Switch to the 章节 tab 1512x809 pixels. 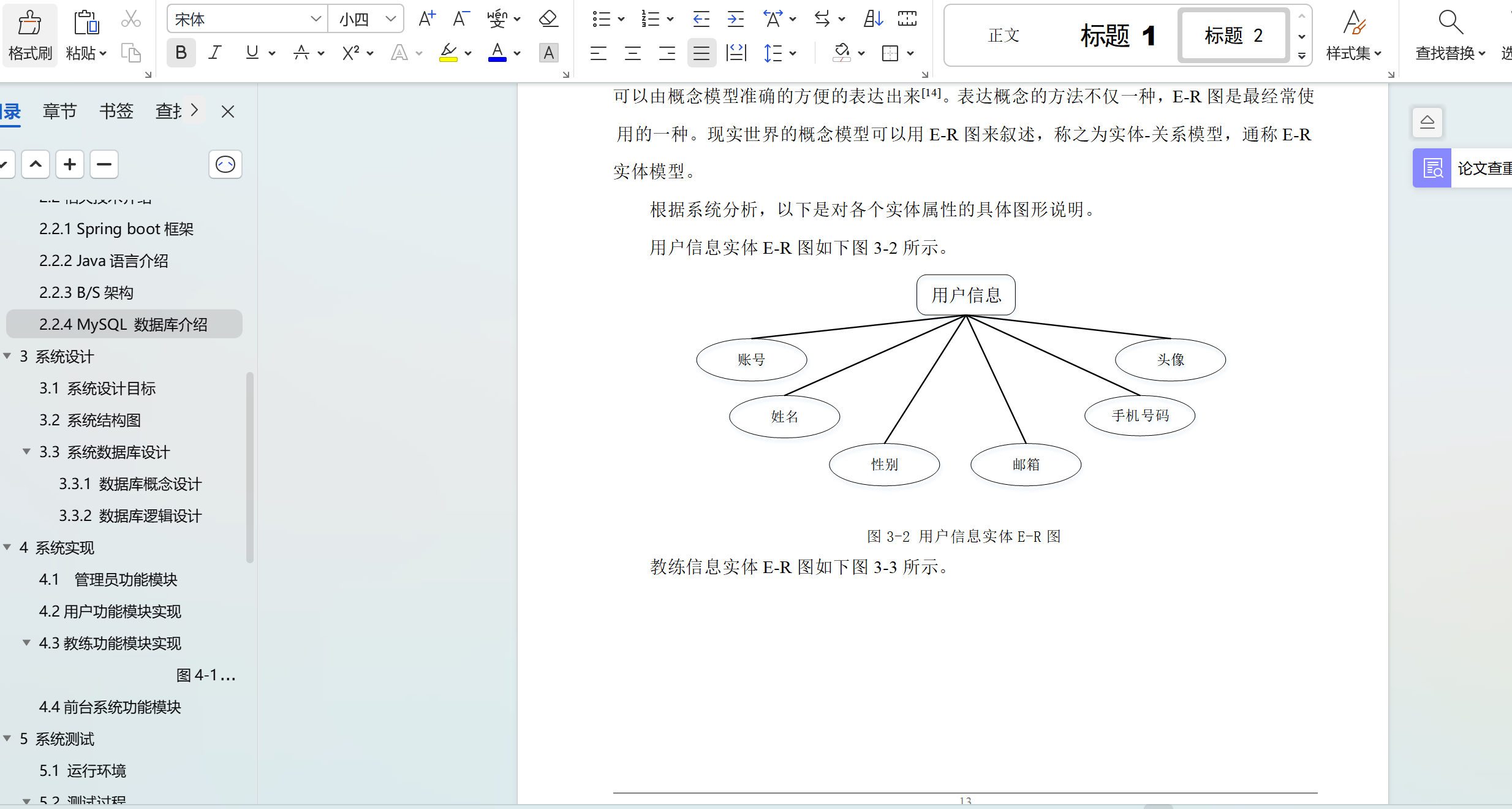coord(59,111)
